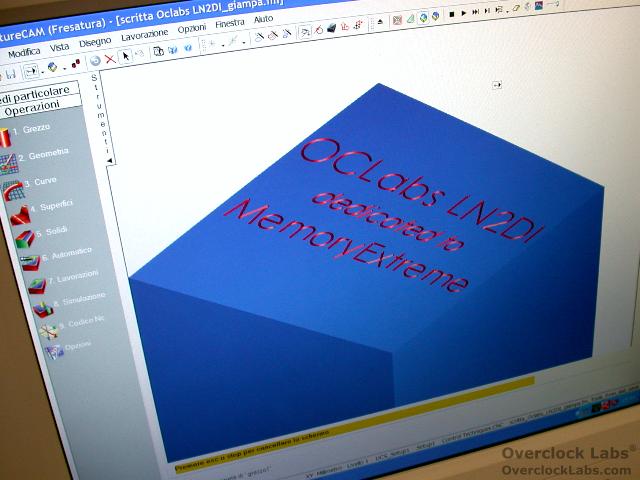Click the multicolor view globe icon
Viewport: 640px width, 480px height.
pos(52,67)
